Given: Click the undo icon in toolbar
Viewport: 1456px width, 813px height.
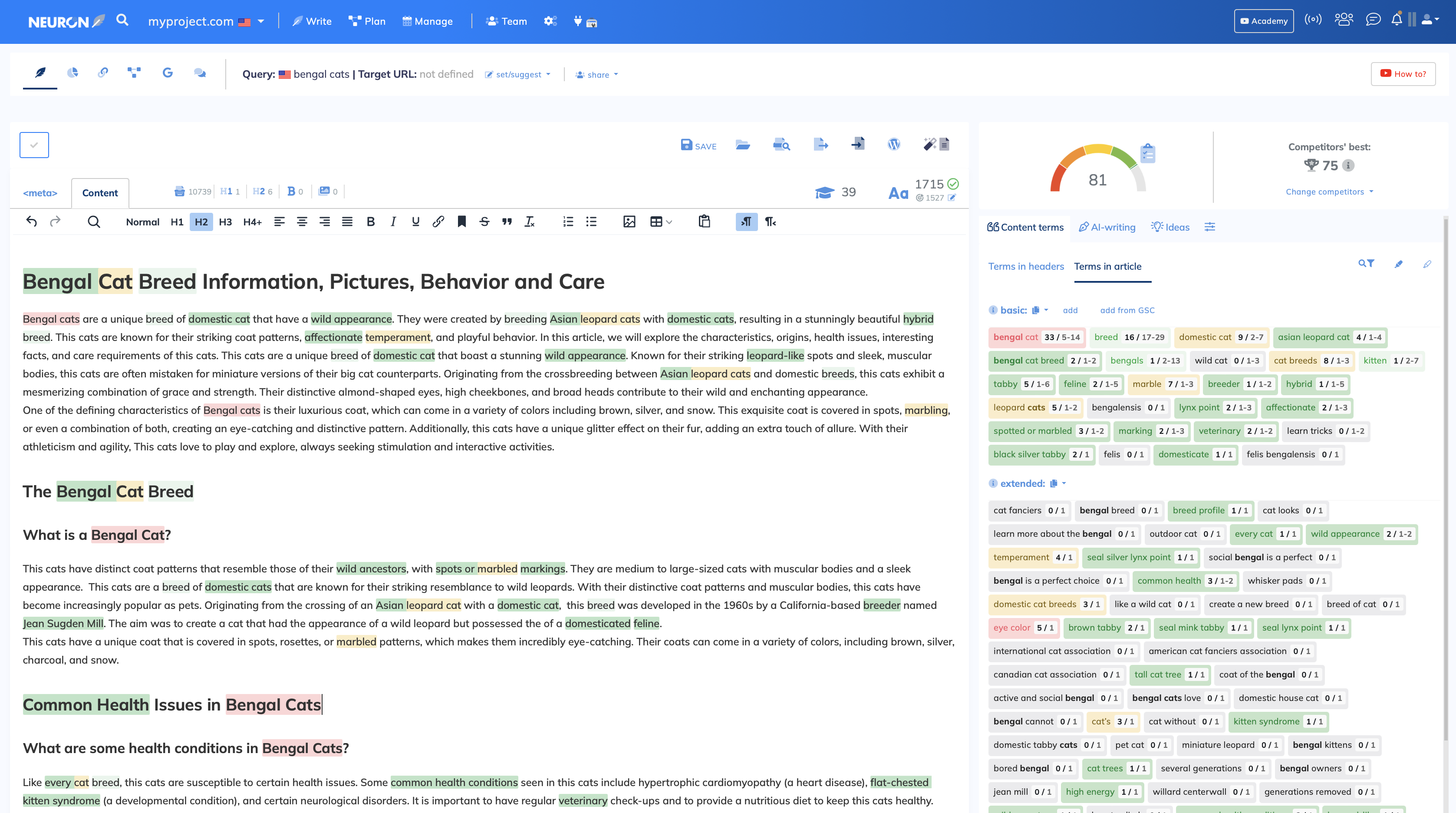Looking at the screenshot, I should click(31, 221).
